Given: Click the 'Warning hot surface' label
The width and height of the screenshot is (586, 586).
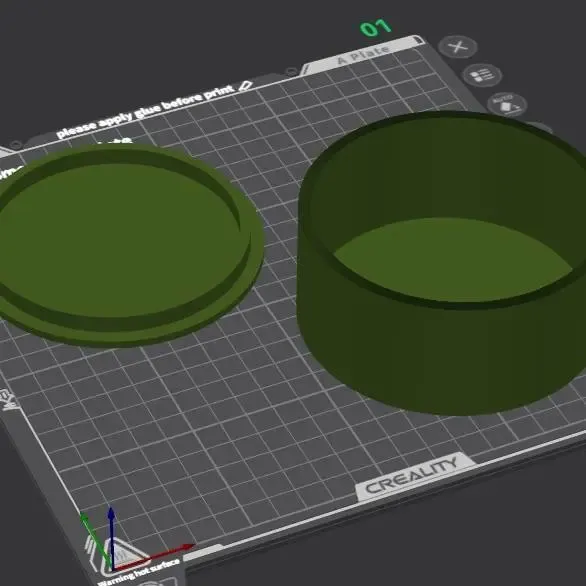Looking at the screenshot, I should pyautogui.click(x=138, y=572).
